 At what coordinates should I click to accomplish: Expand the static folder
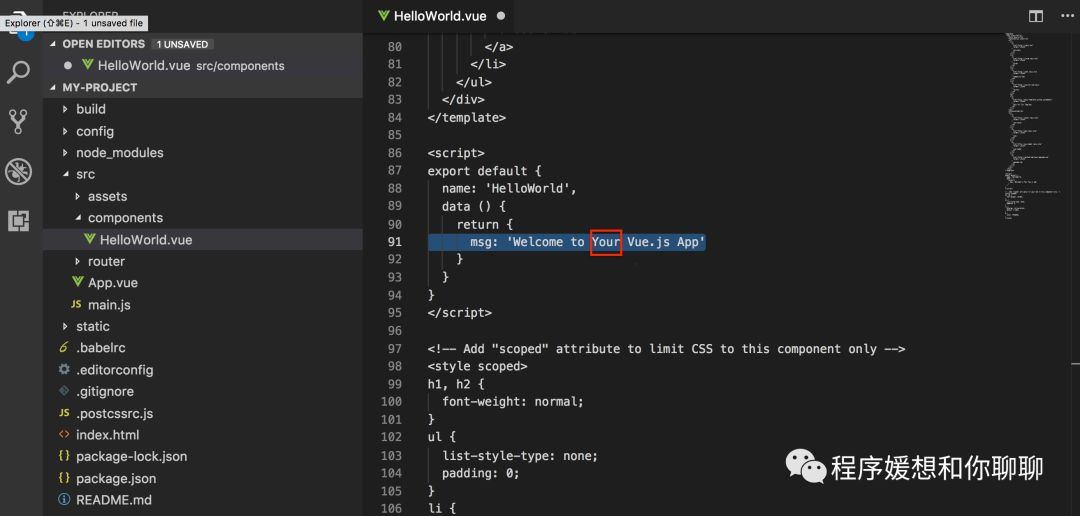tap(65, 327)
